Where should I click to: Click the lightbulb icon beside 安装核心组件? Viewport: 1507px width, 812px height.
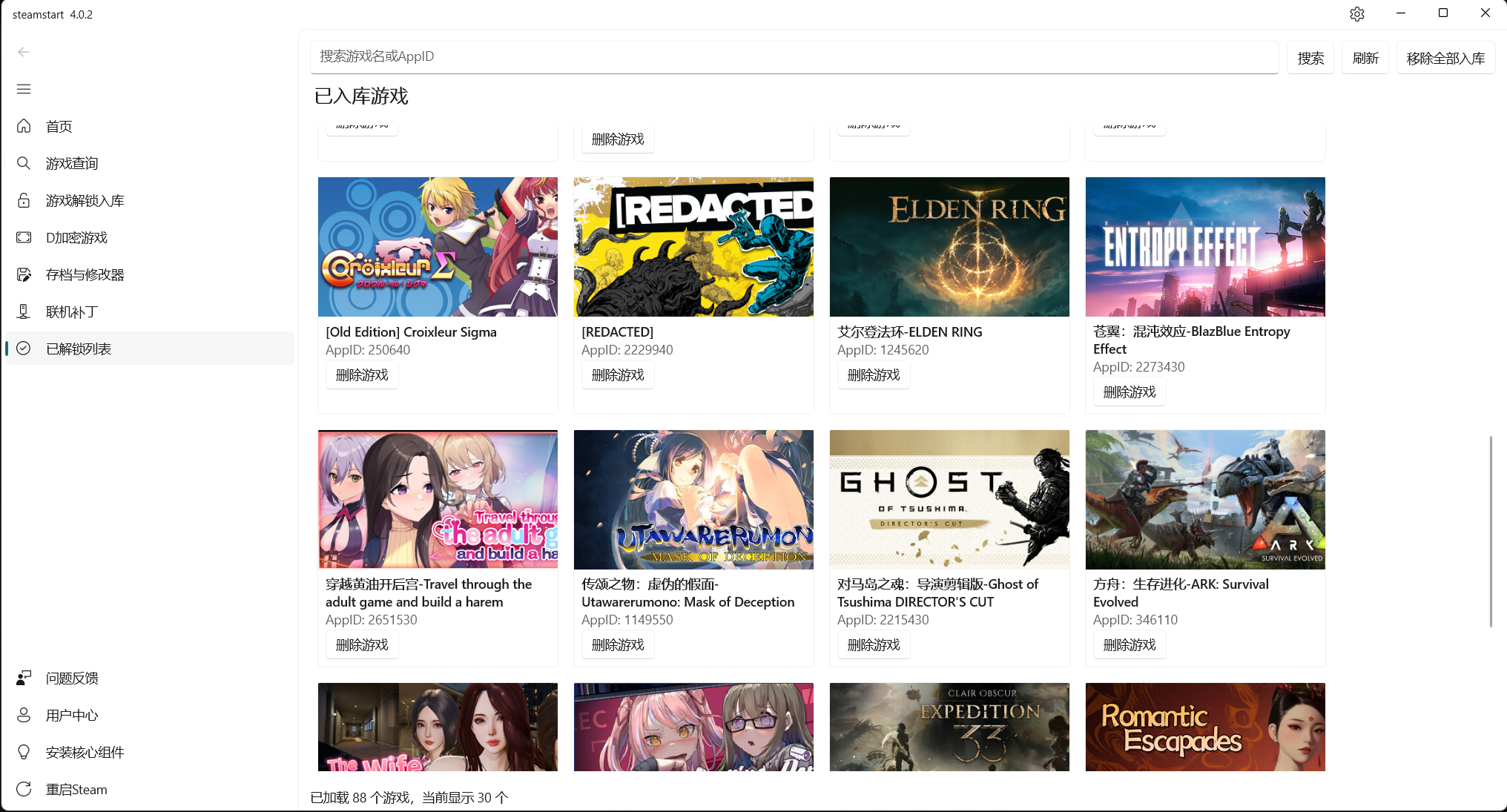[24, 752]
